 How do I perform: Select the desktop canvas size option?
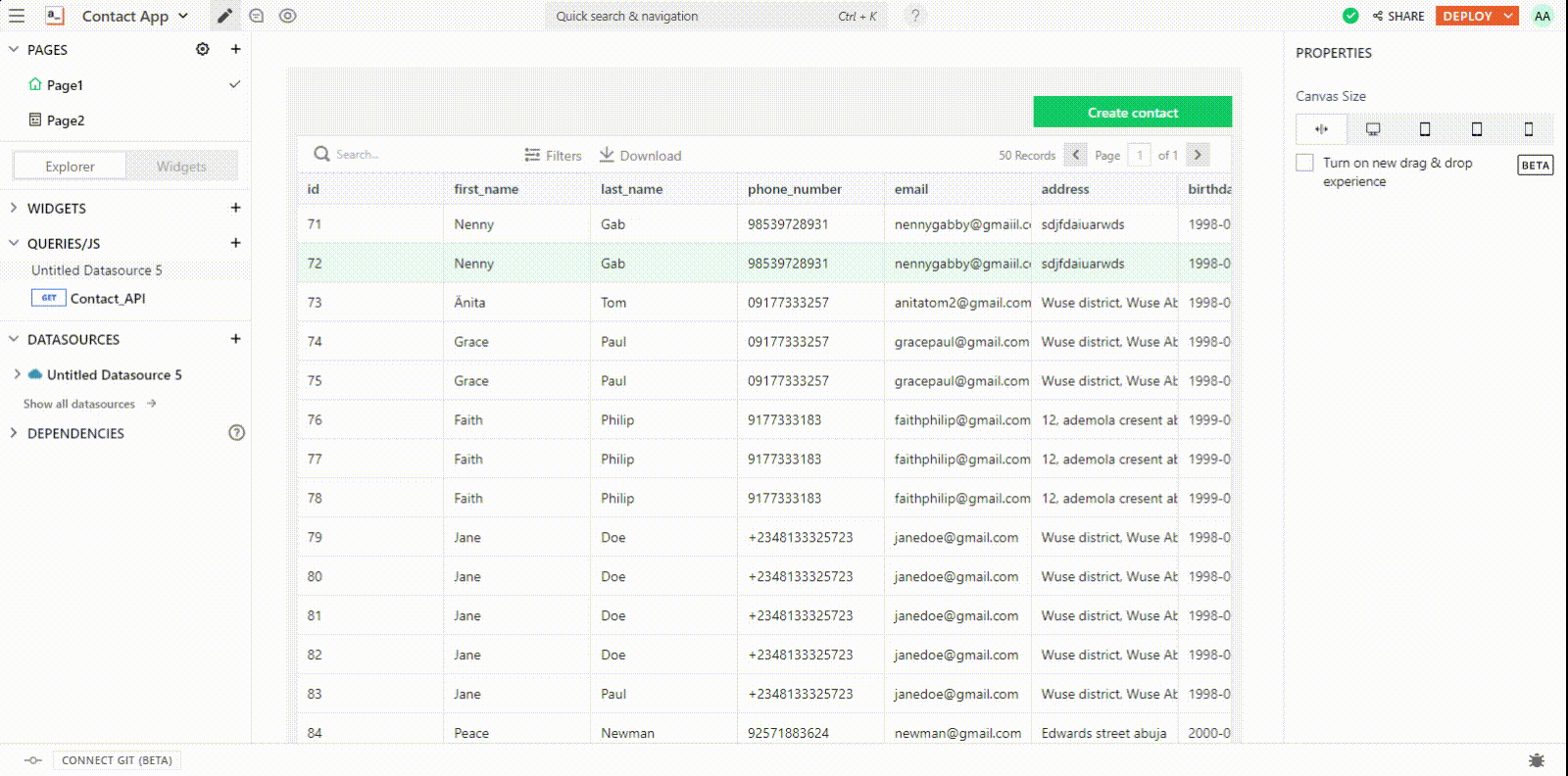[1373, 129]
